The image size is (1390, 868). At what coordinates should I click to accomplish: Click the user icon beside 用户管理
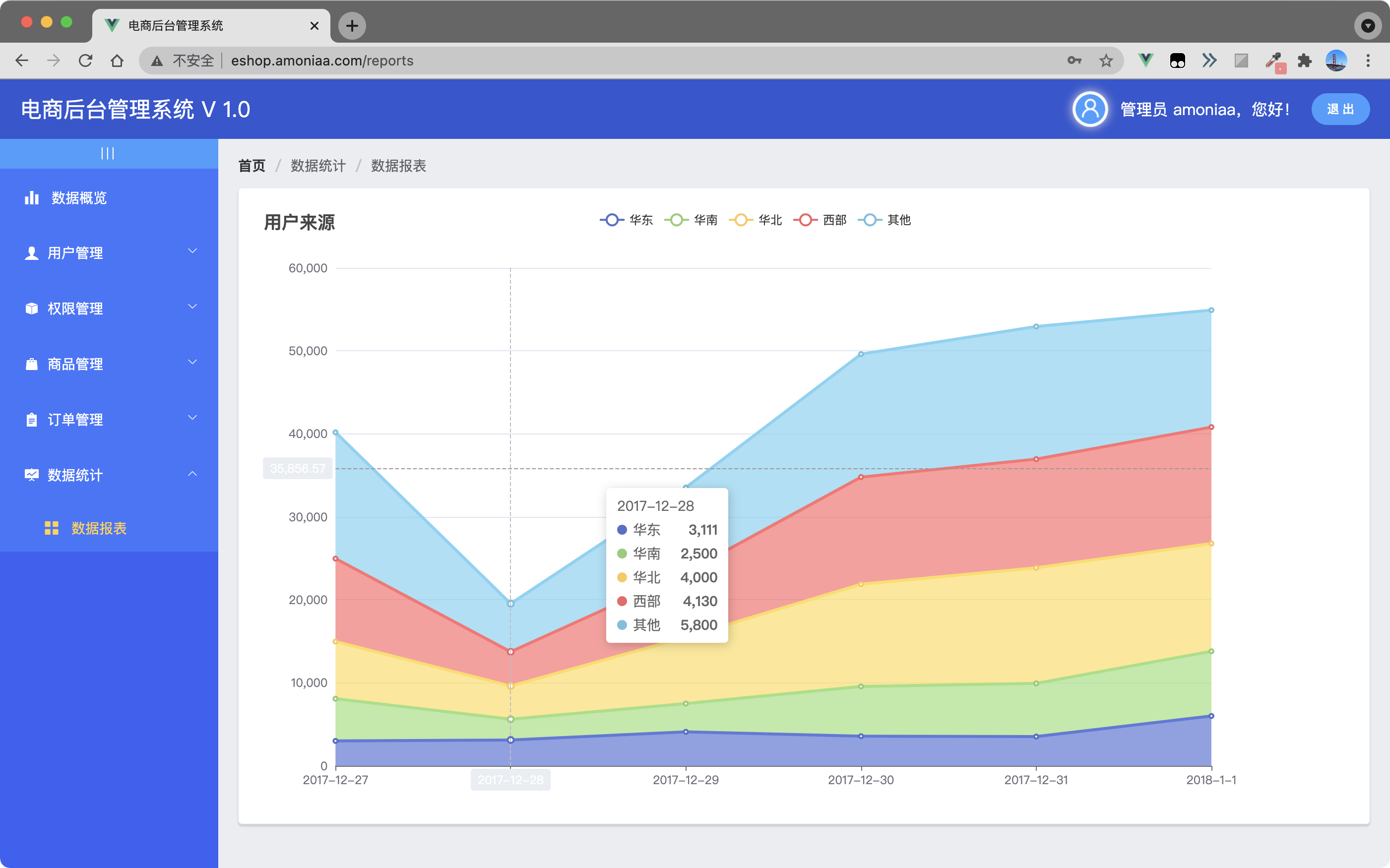32,253
